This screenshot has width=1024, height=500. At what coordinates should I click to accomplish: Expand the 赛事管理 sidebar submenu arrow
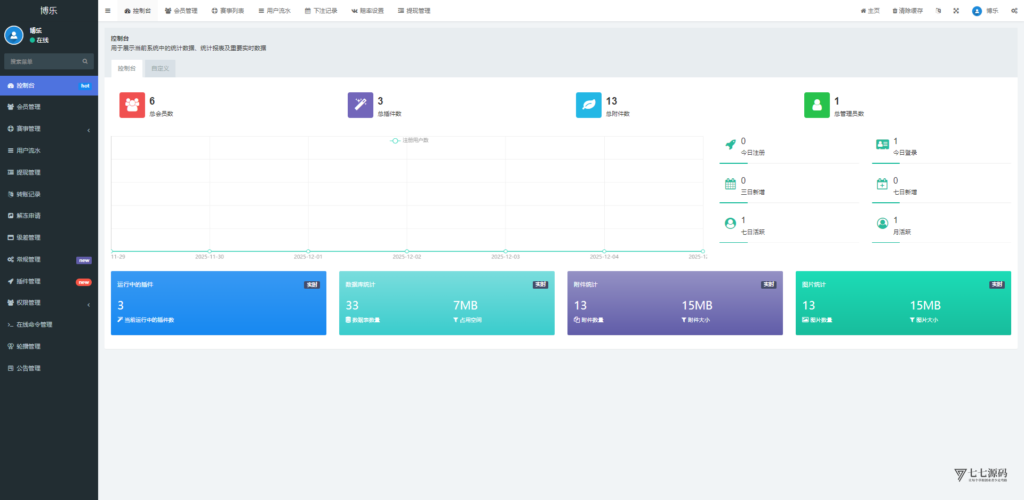click(x=88, y=130)
